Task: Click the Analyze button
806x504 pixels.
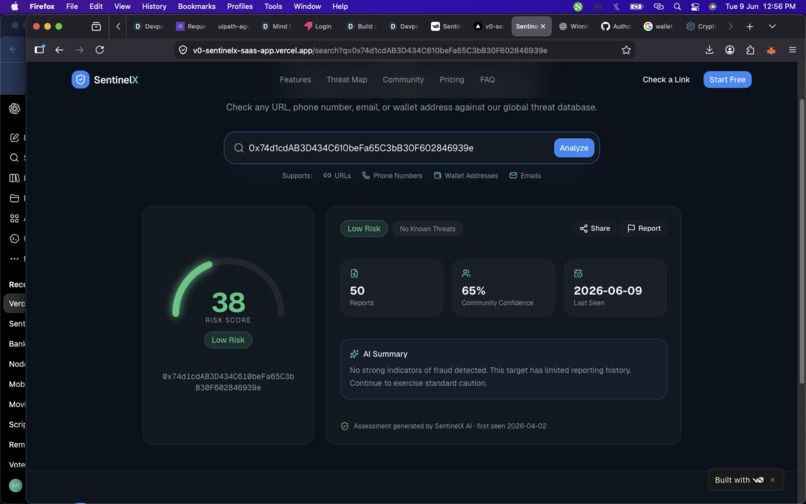Action: click(x=574, y=148)
